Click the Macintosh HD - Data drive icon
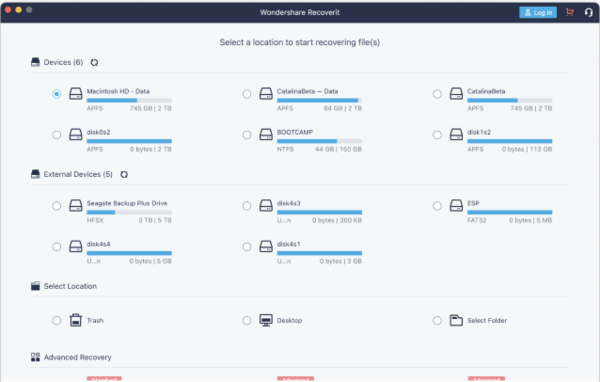The width and height of the screenshot is (600, 382). point(76,93)
